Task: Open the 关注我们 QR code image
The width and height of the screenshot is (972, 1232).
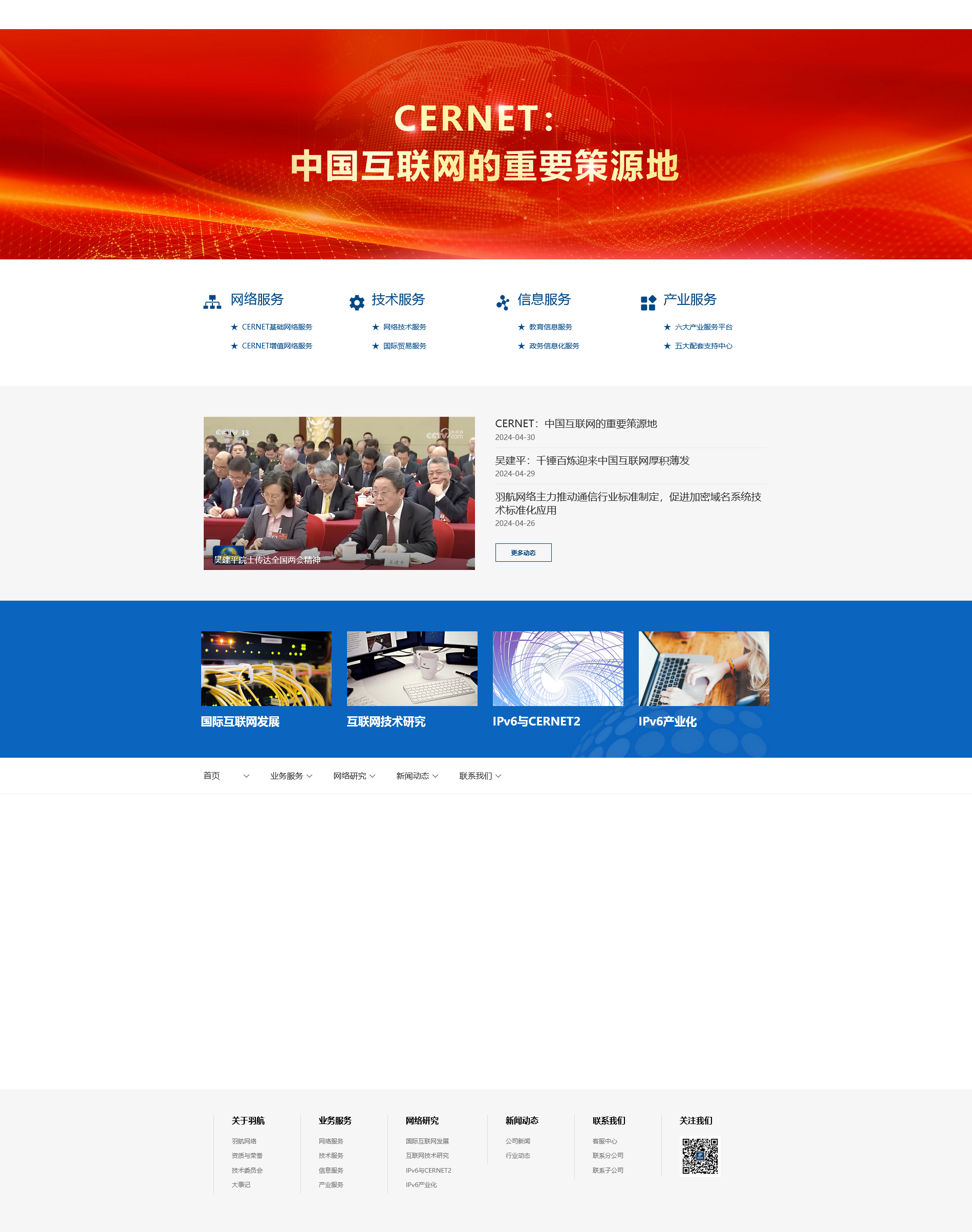Action: (700, 1156)
